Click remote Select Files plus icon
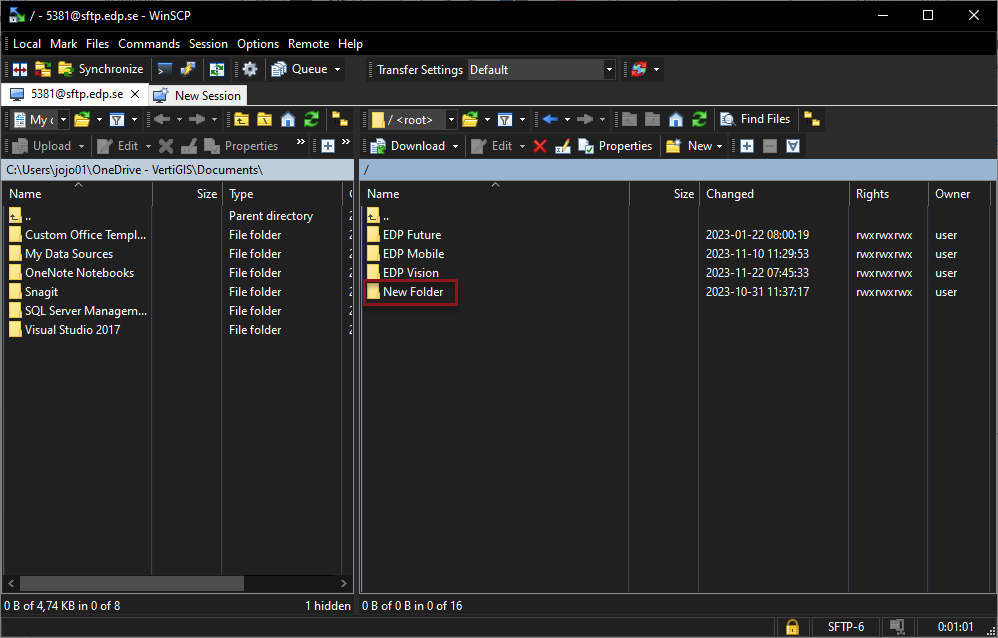The image size is (998, 638). 747,146
